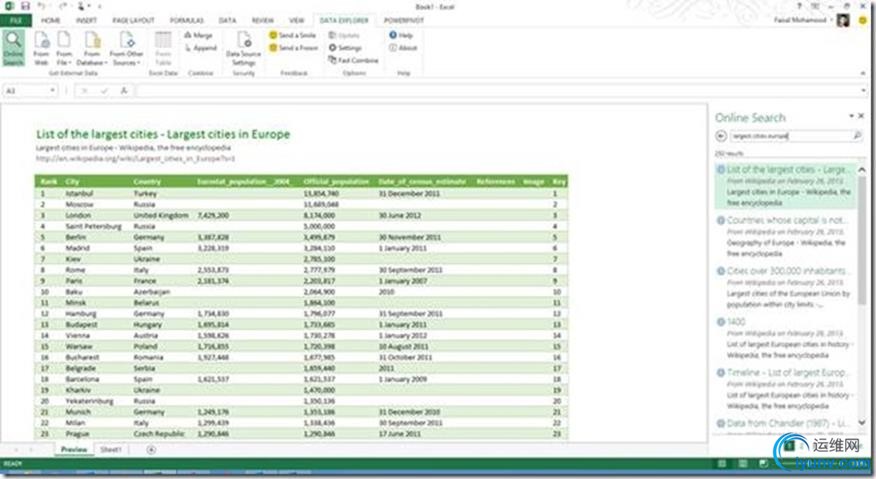Select result 'Data from Chandler (1987)'

click(784, 424)
